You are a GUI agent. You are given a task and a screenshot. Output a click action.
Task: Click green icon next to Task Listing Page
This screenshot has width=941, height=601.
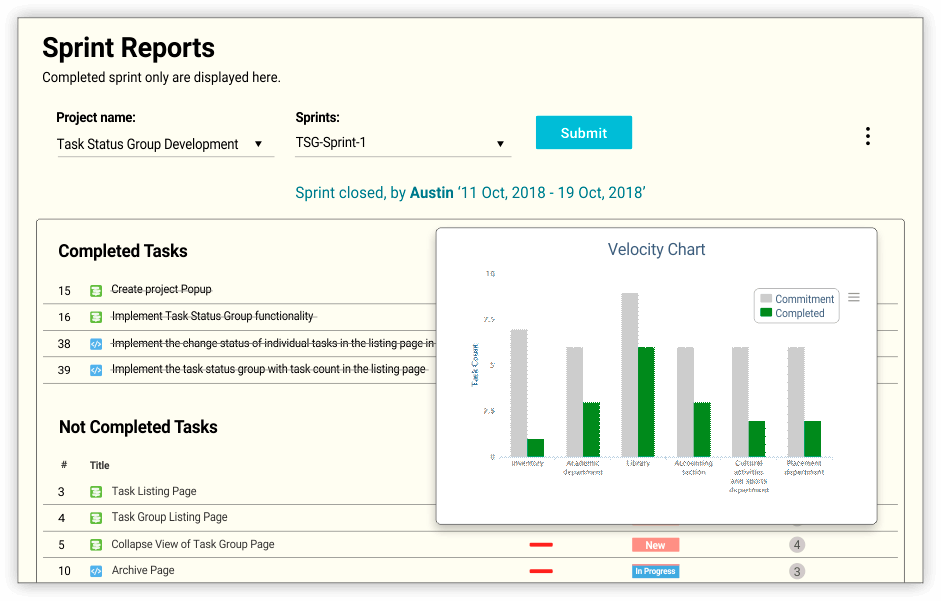pos(95,492)
